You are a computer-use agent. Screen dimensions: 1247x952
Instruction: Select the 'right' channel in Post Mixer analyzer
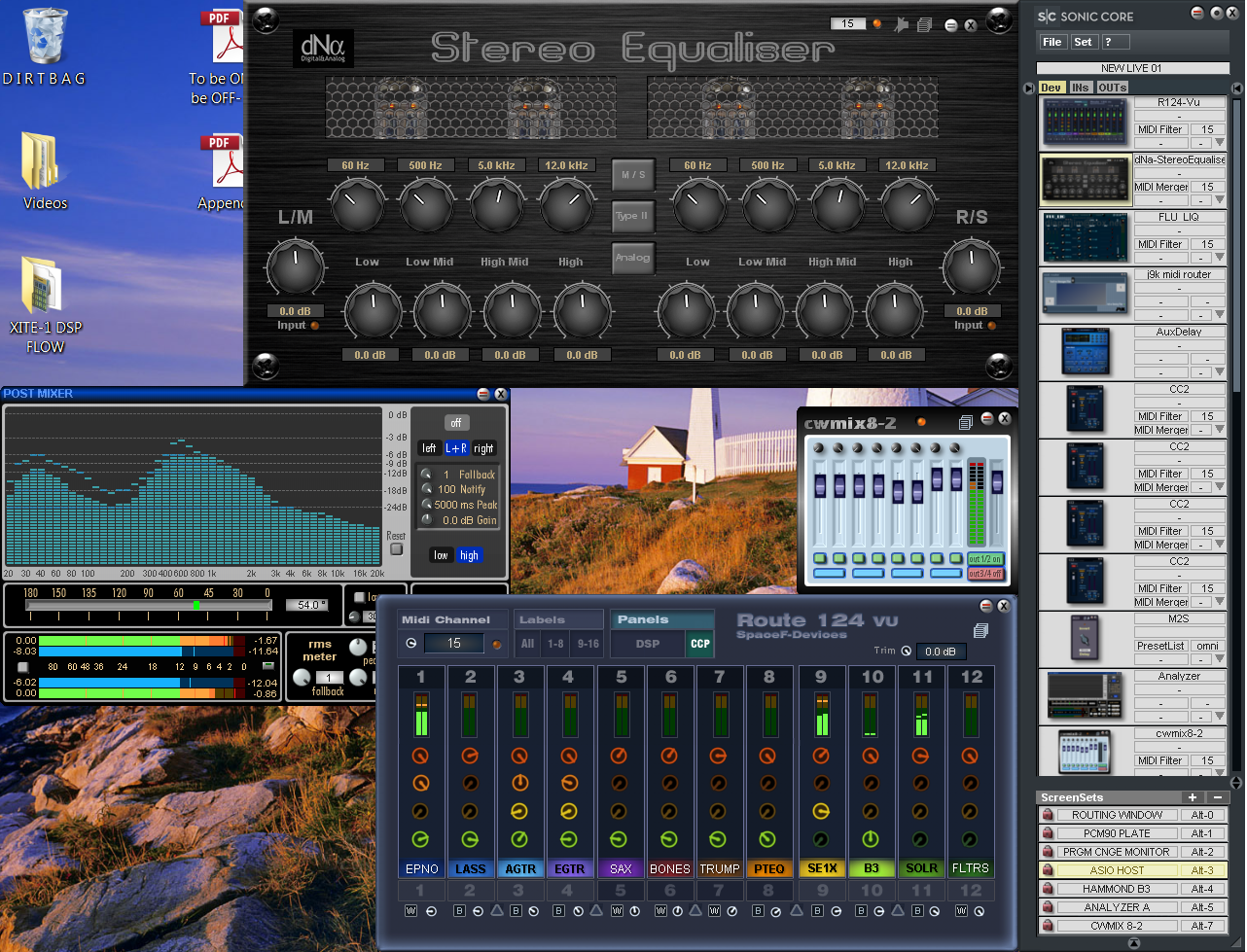pos(484,448)
